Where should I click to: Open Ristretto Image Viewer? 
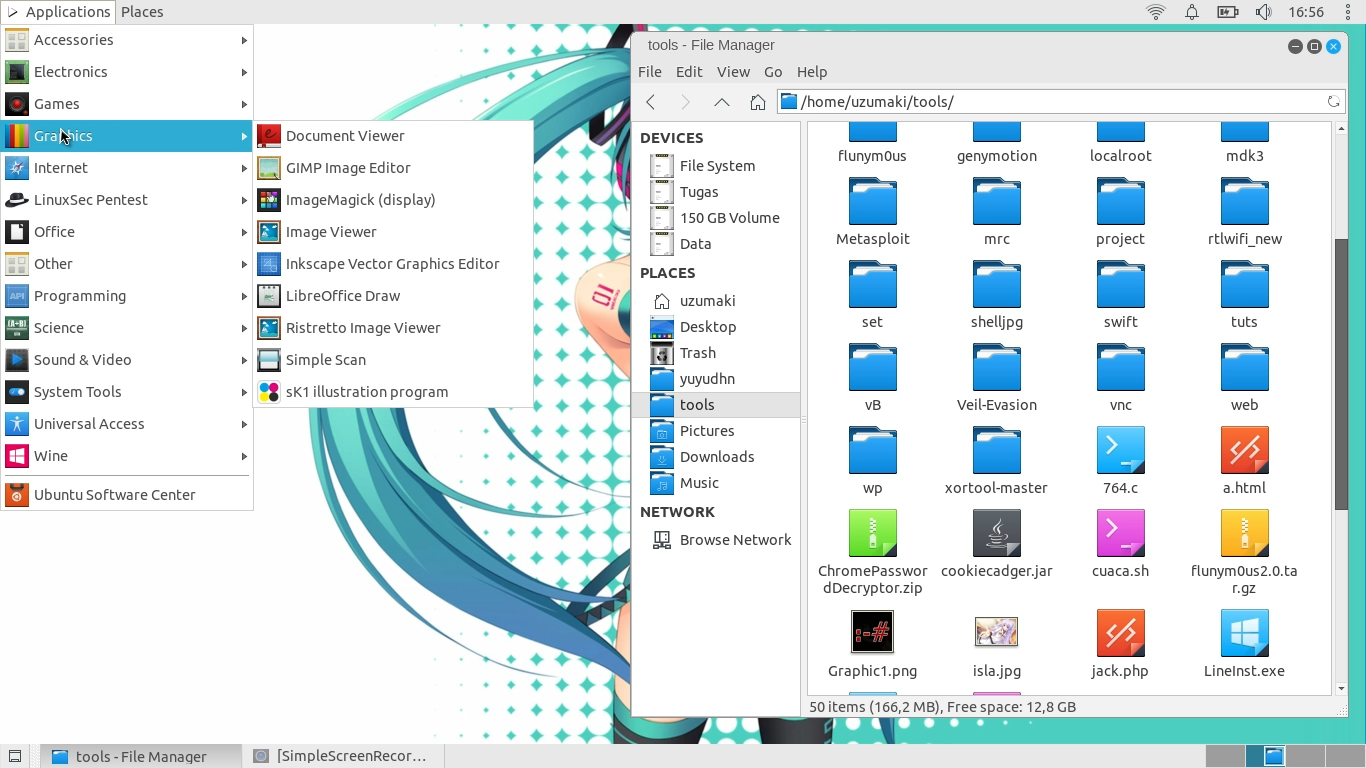click(393, 328)
